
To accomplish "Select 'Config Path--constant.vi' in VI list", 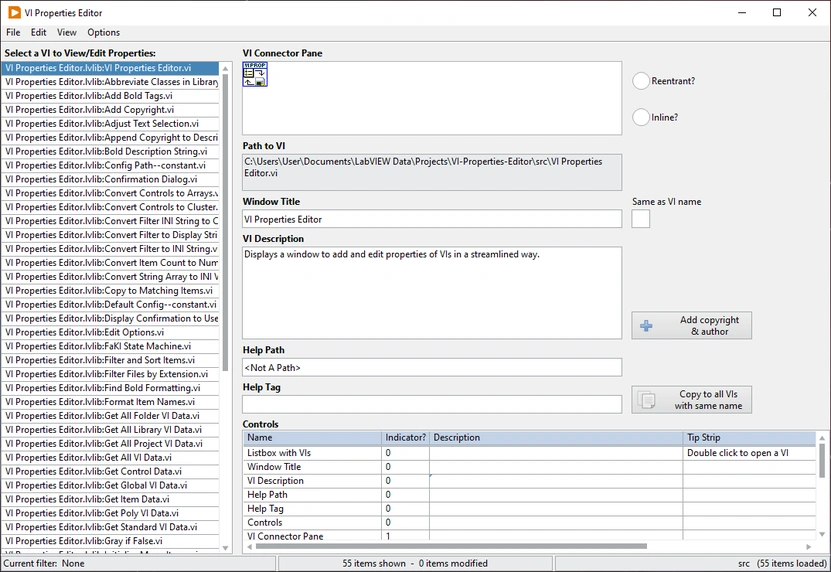I will click(110, 165).
